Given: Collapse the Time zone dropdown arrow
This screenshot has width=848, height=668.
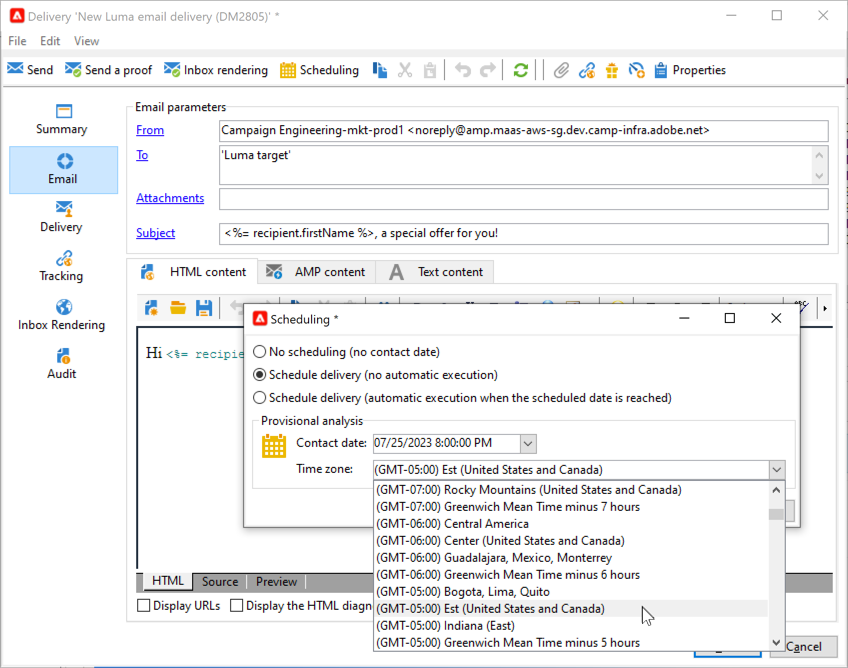Looking at the screenshot, I should [x=777, y=469].
